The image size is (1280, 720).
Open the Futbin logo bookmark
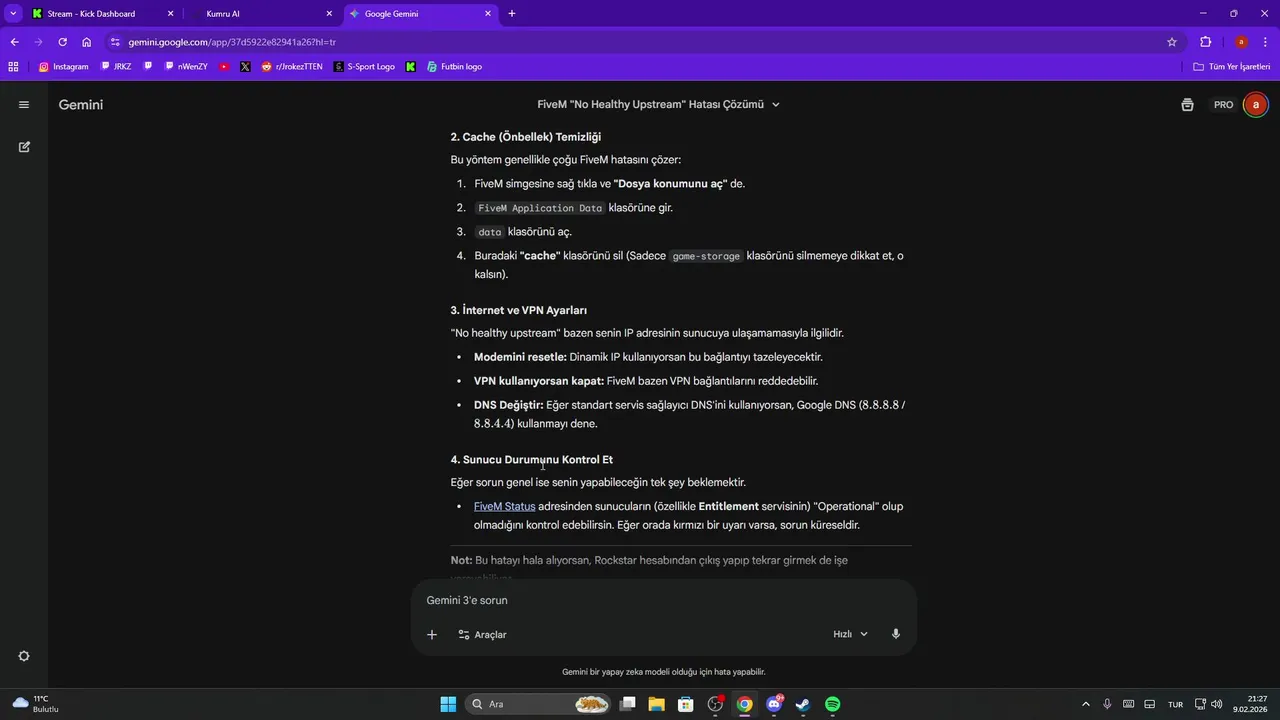(x=454, y=67)
